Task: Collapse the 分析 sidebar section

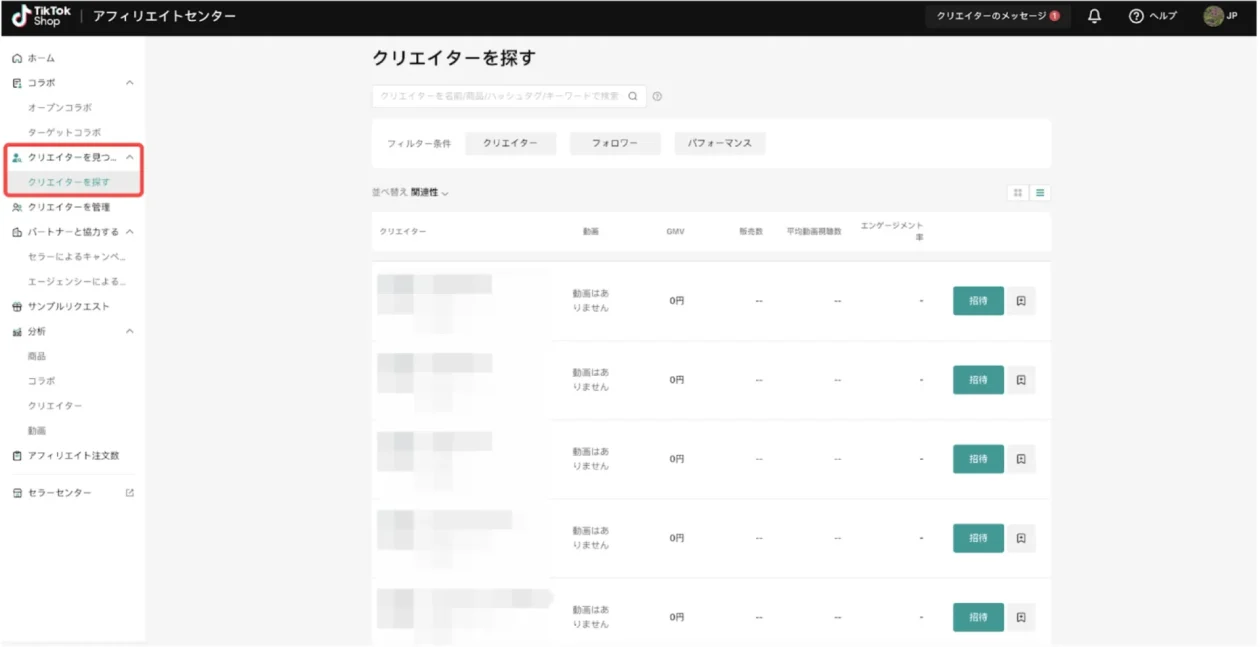Action: [129, 332]
